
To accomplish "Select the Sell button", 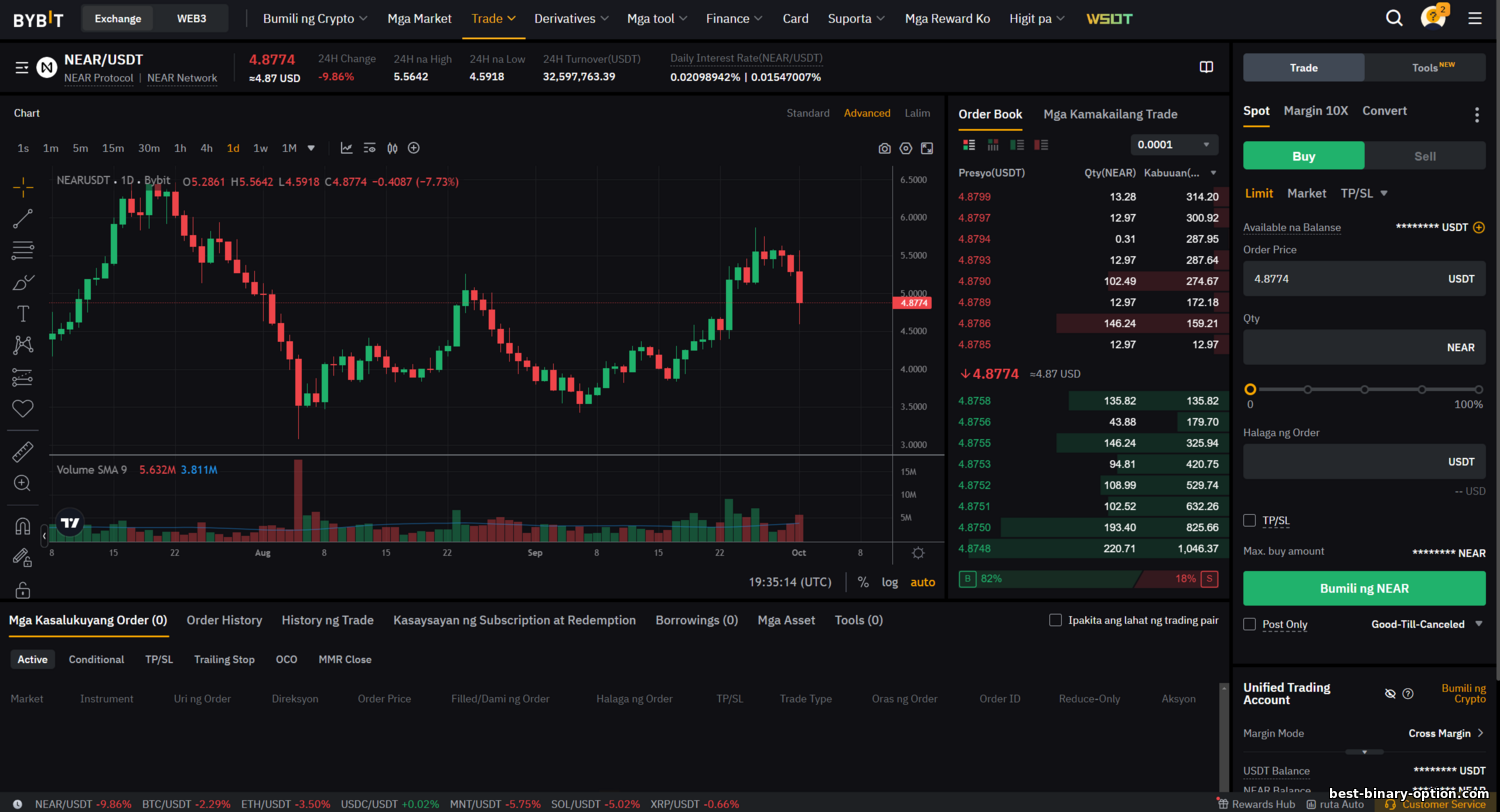I will (x=1425, y=156).
